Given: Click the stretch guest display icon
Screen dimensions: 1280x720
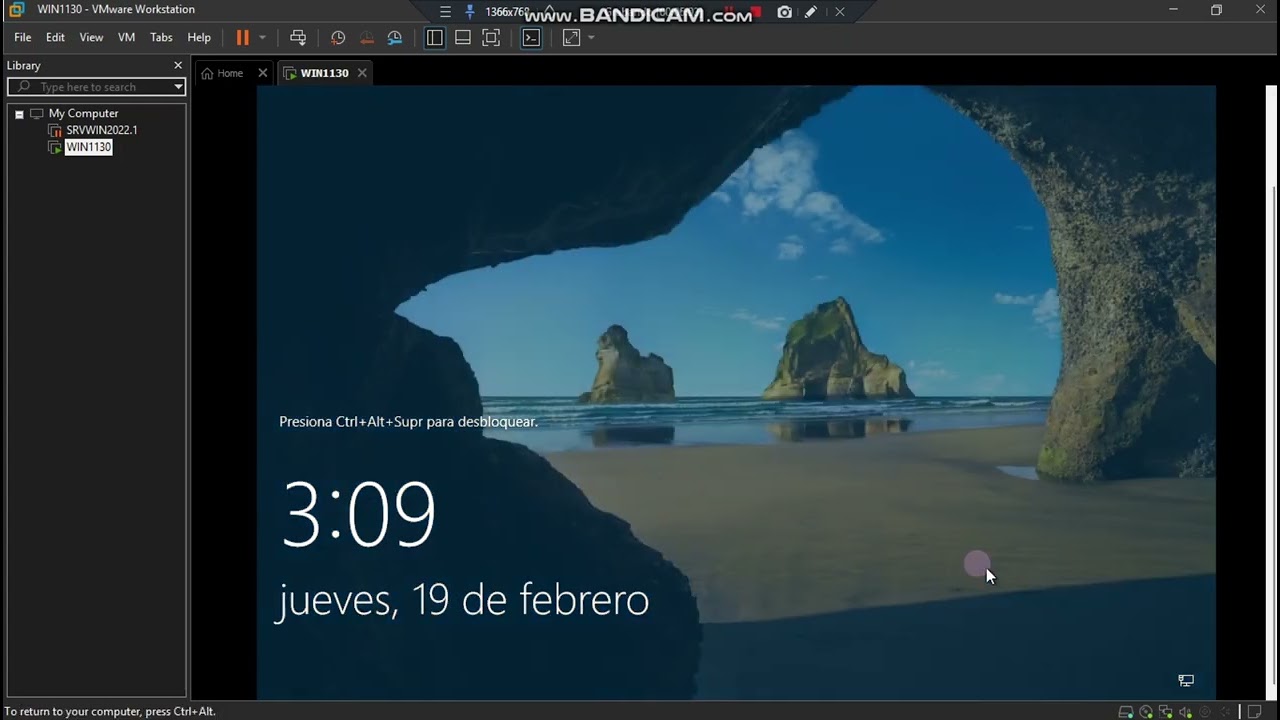Looking at the screenshot, I should click(x=571, y=37).
